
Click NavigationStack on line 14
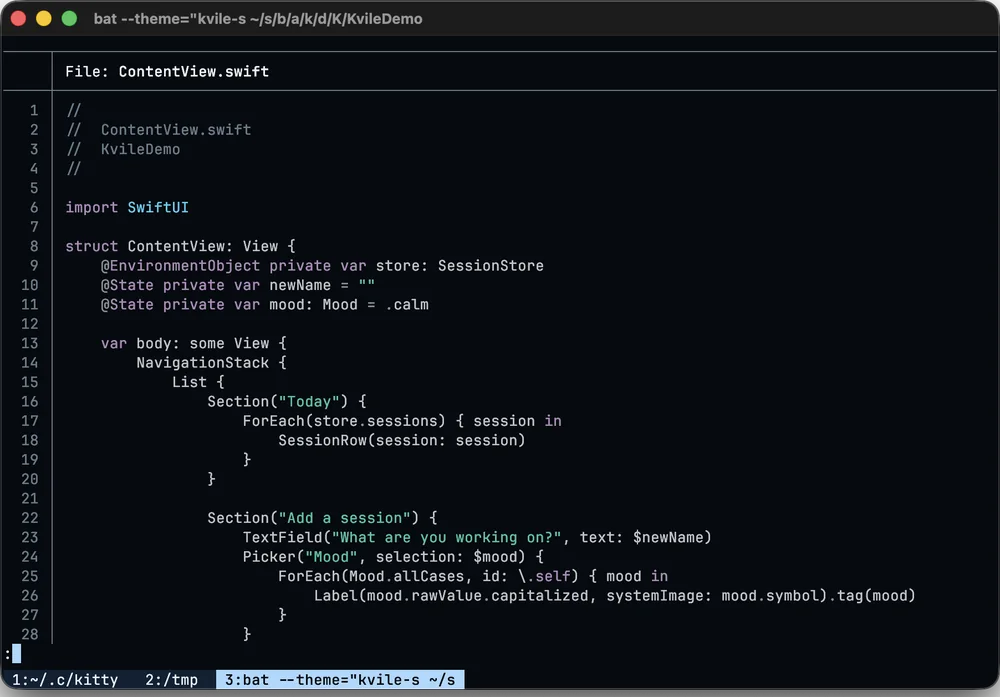[202, 363]
